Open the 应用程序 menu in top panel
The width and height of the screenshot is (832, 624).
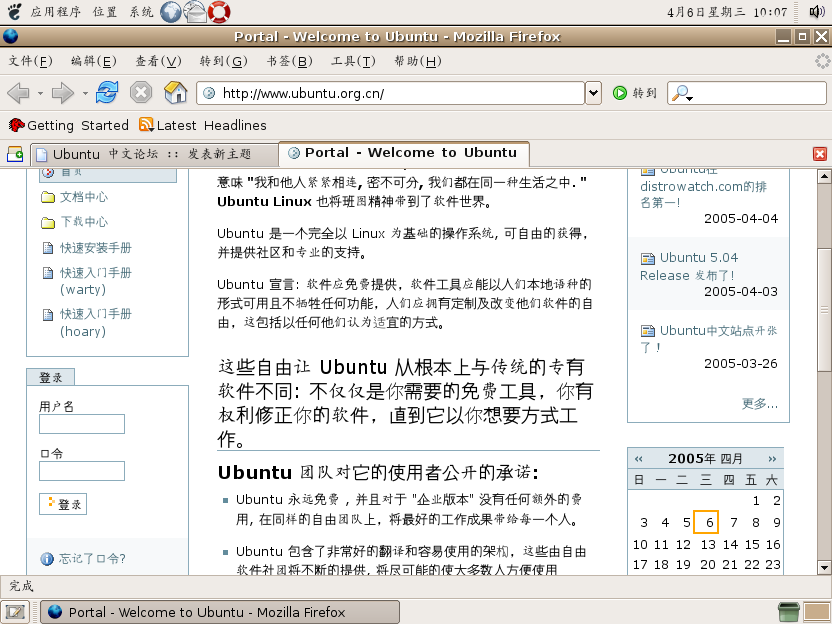pos(56,12)
